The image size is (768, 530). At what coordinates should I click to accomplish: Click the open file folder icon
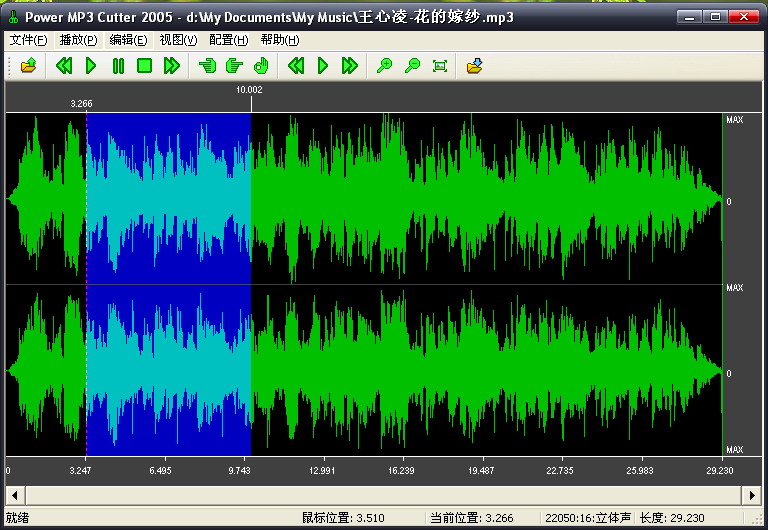pos(28,66)
